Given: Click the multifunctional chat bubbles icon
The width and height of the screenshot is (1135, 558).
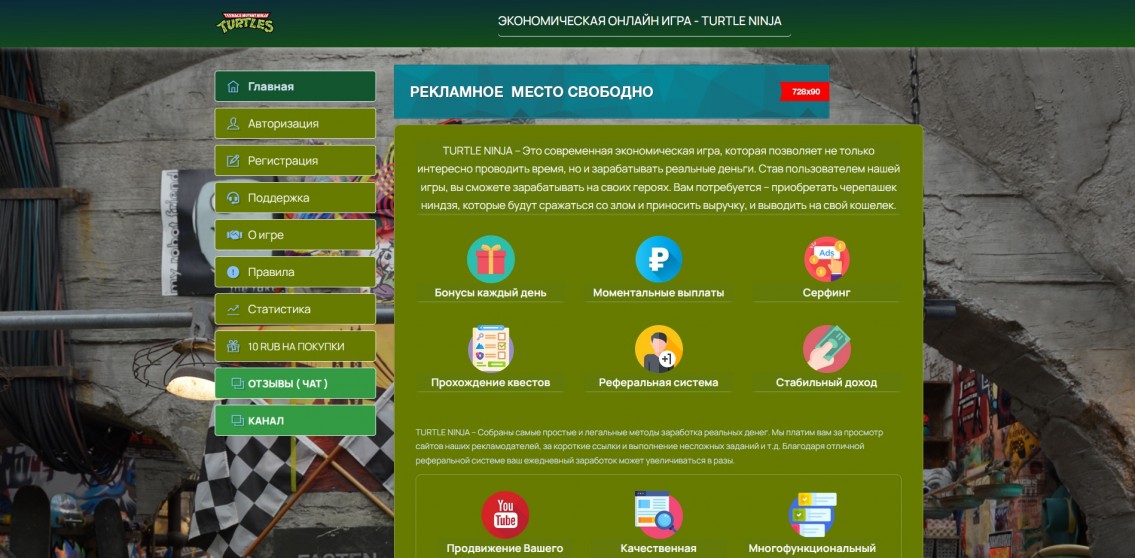Looking at the screenshot, I should (812, 514).
